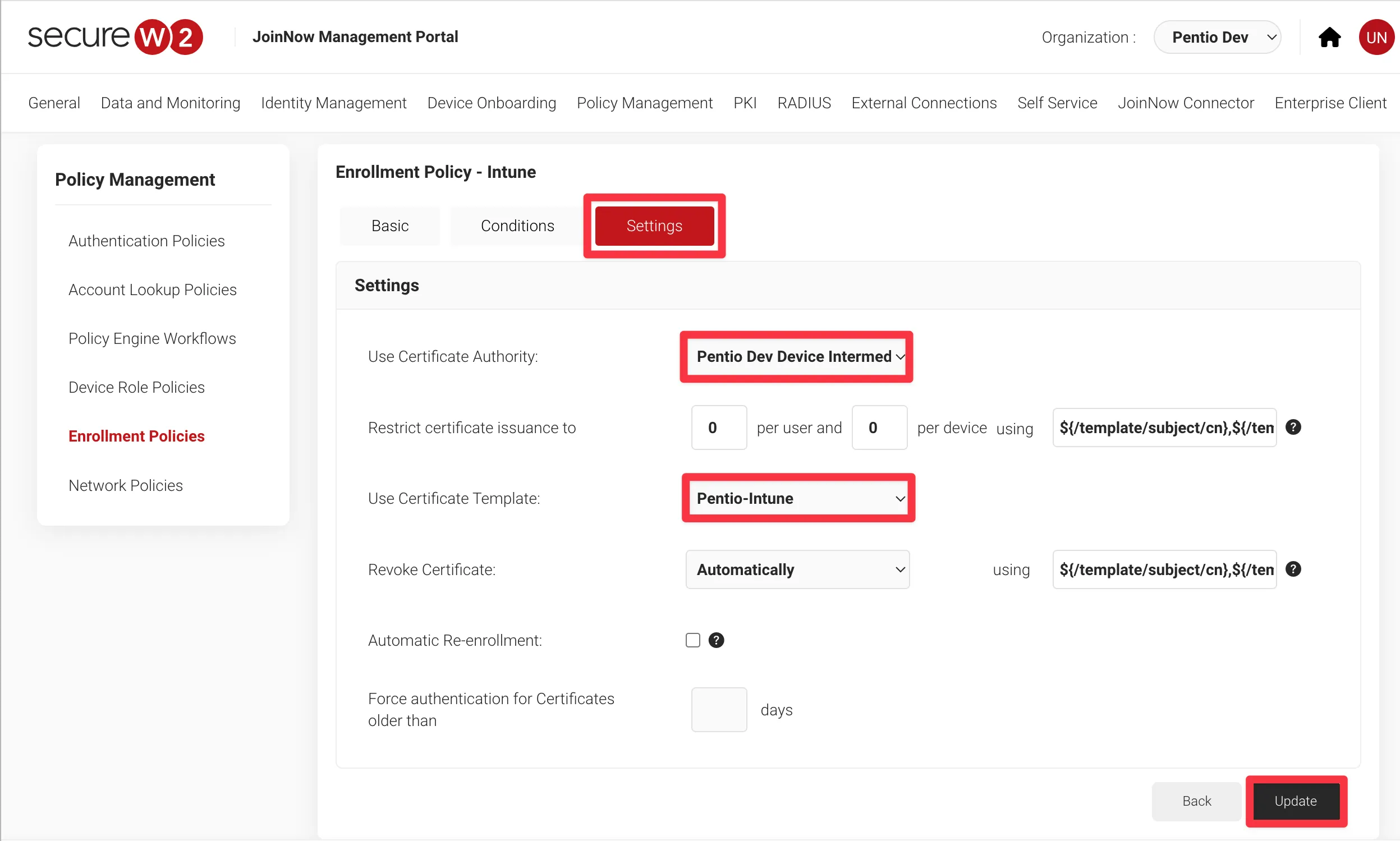Open the Organization Pentio Dev dropdown
Screen dimensions: 1400x841
tap(1217, 38)
